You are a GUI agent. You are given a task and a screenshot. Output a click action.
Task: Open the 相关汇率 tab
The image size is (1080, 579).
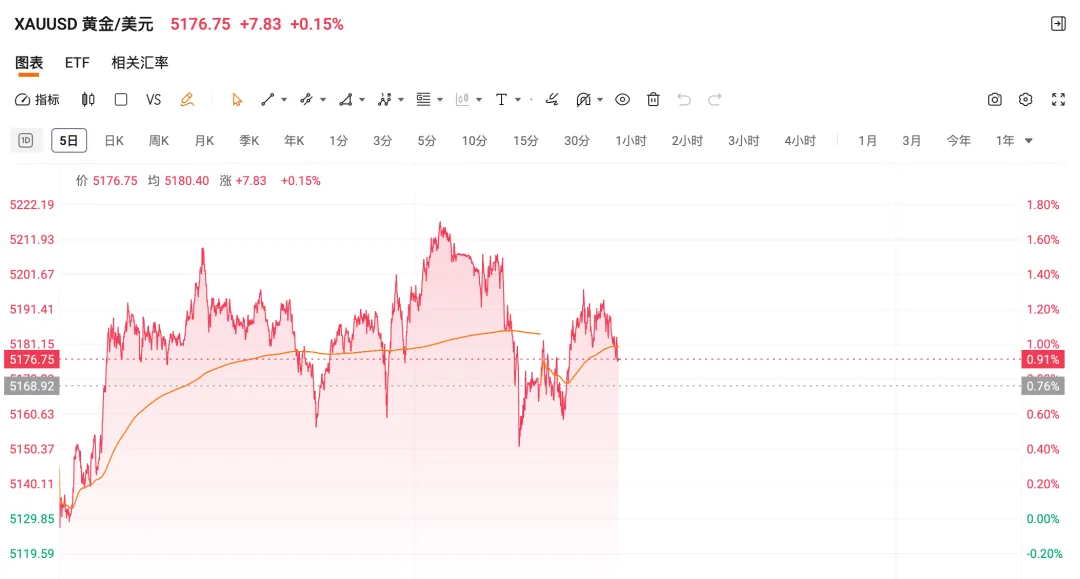(x=140, y=62)
